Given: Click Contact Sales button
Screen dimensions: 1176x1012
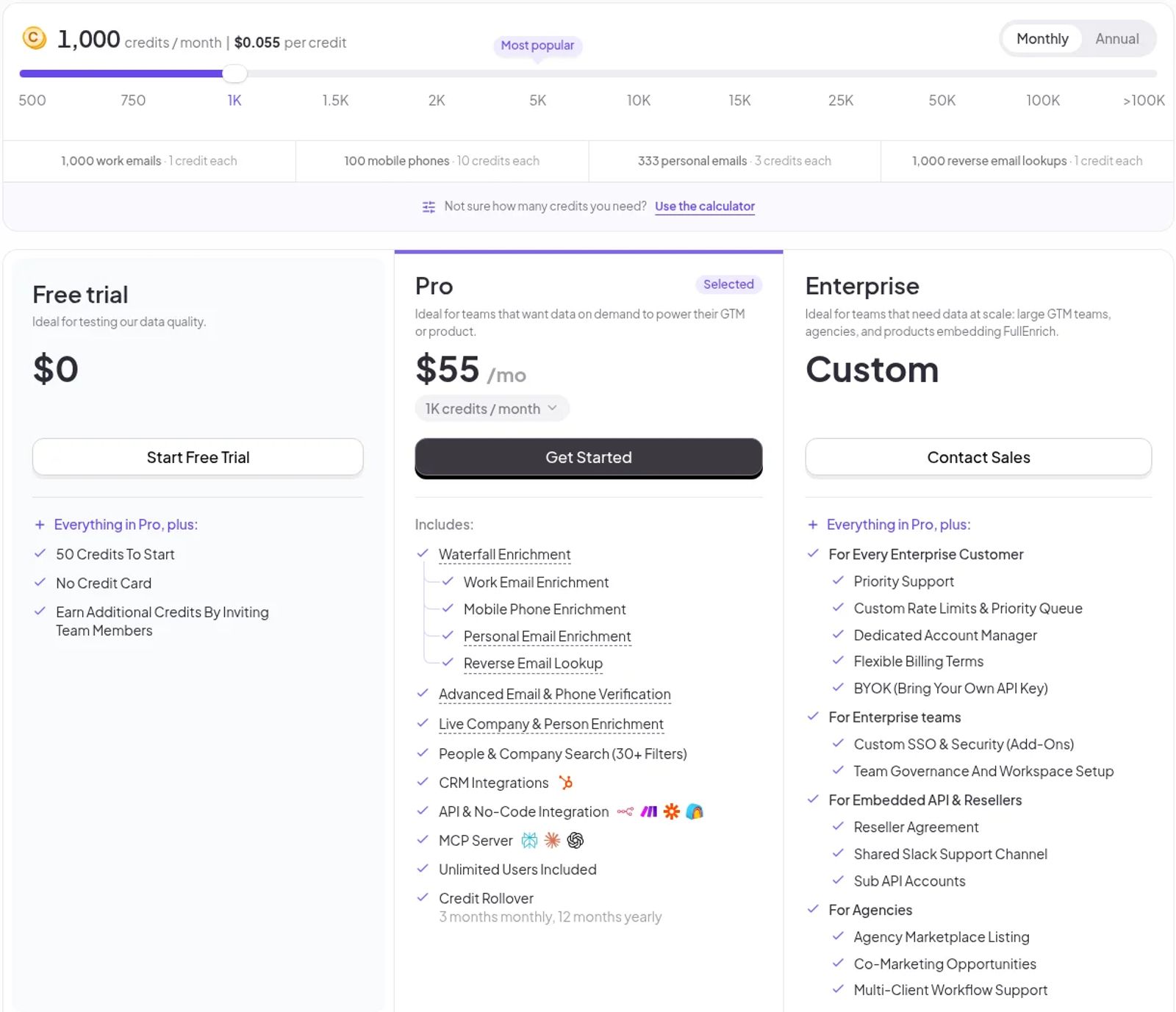Looking at the screenshot, I should (978, 457).
